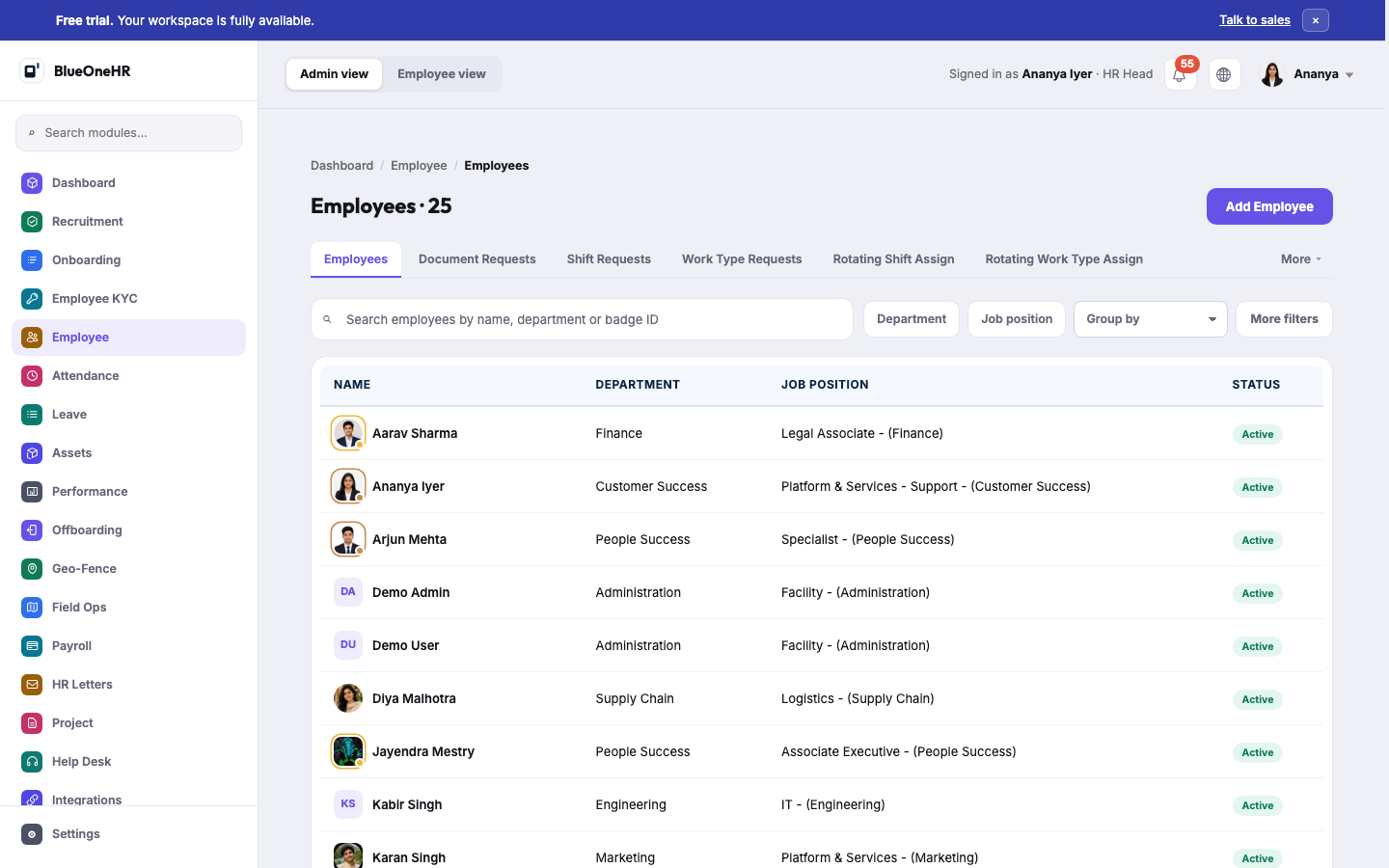
Task: Open the Ananya user menu
Action: point(1308,74)
